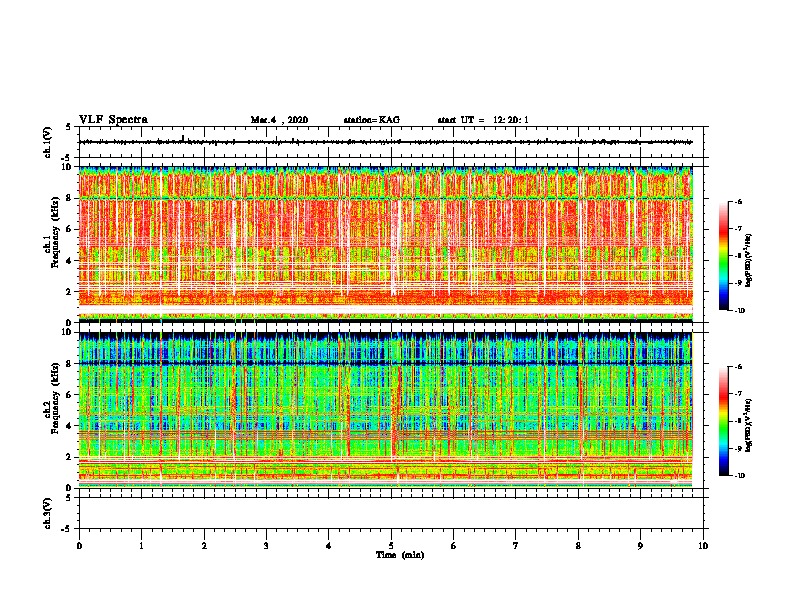The image size is (792, 612).
Task: Click the time axis tick label "7"
Action: pyautogui.click(x=516, y=546)
